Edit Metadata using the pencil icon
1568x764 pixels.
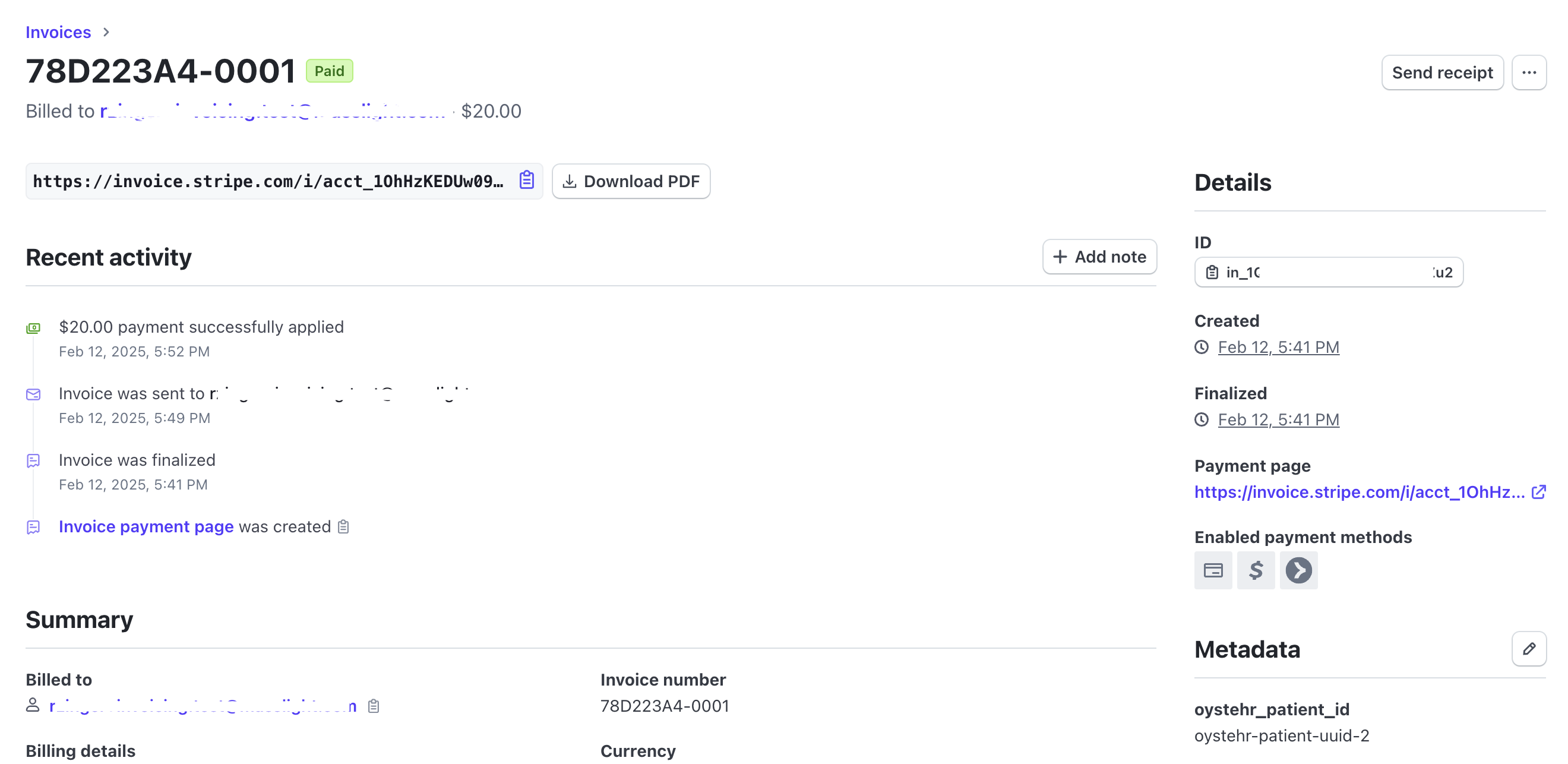pos(1529,649)
